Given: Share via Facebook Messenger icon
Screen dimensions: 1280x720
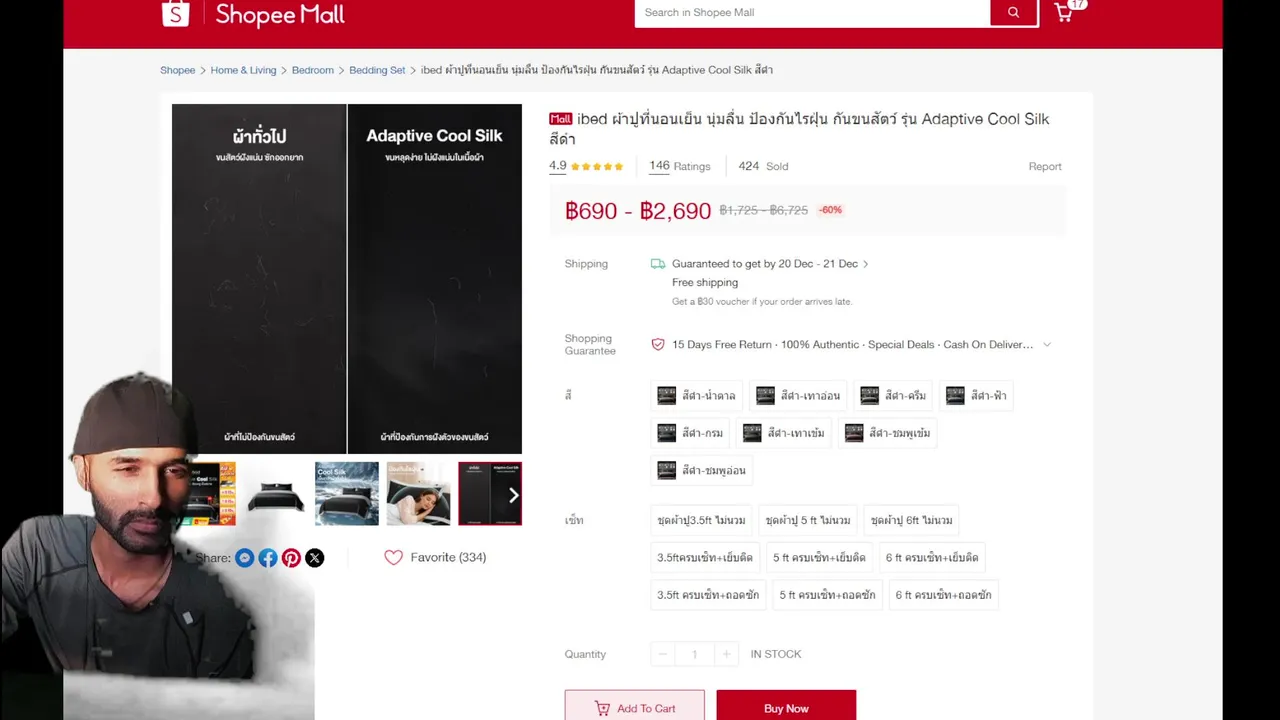Looking at the screenshot, I should pos(245,558).
